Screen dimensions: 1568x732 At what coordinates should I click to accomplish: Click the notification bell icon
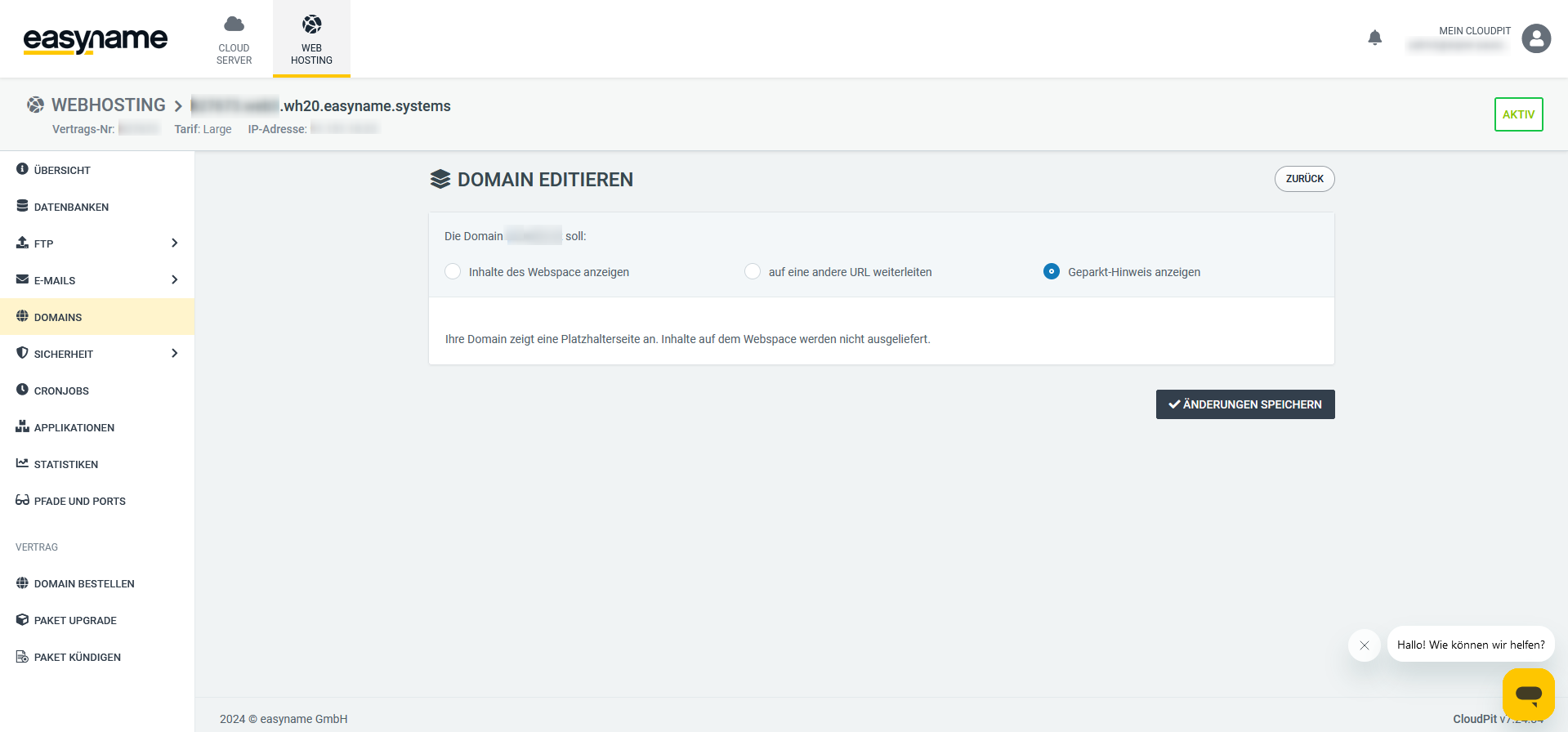point(1374,38)
